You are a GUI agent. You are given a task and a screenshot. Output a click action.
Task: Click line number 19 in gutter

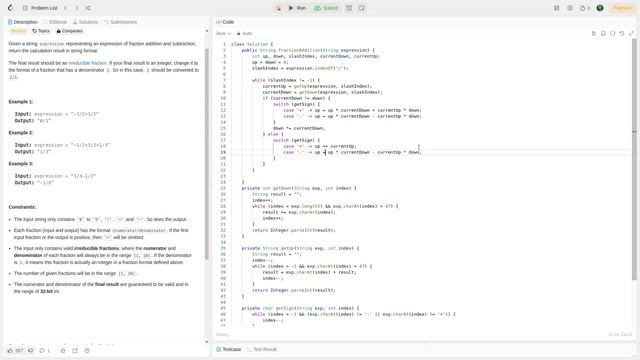(223, 152)
